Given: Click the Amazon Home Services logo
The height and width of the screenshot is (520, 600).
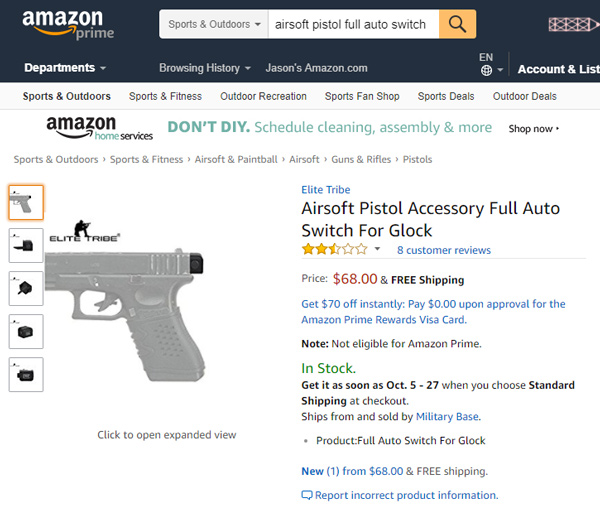Looking at the screenshot, I should click(x=100, y=128).
